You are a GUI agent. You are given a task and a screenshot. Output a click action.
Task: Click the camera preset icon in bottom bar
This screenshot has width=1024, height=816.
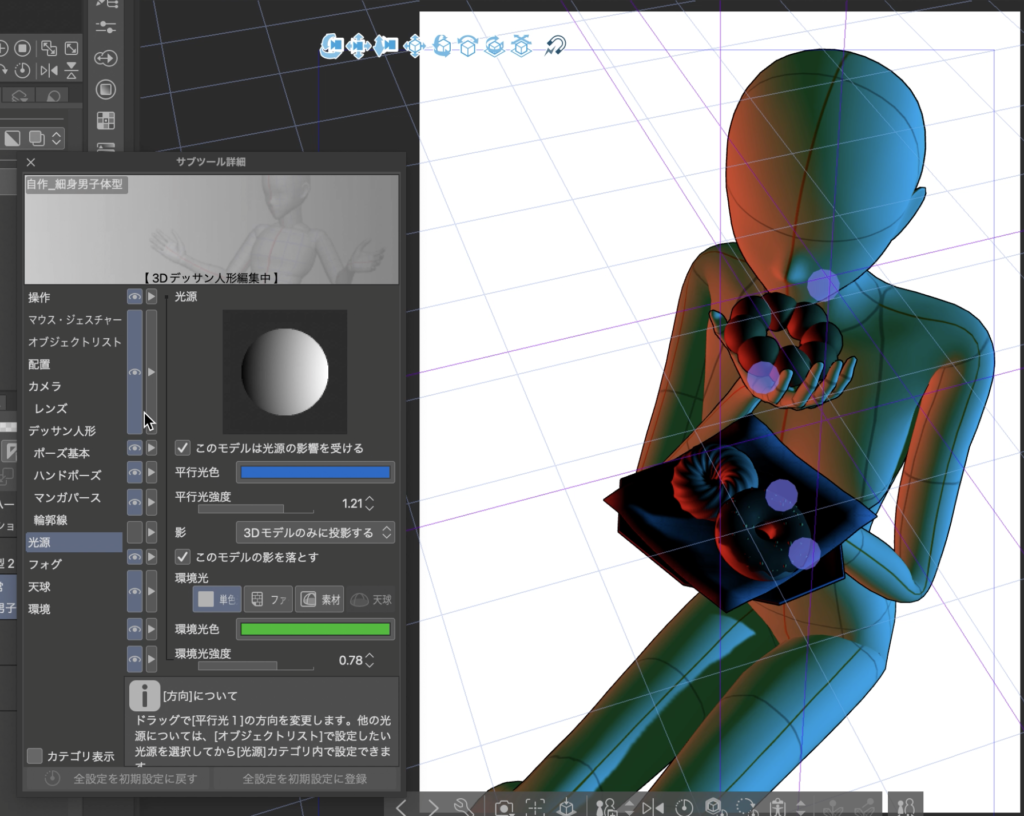pos(505,806)
